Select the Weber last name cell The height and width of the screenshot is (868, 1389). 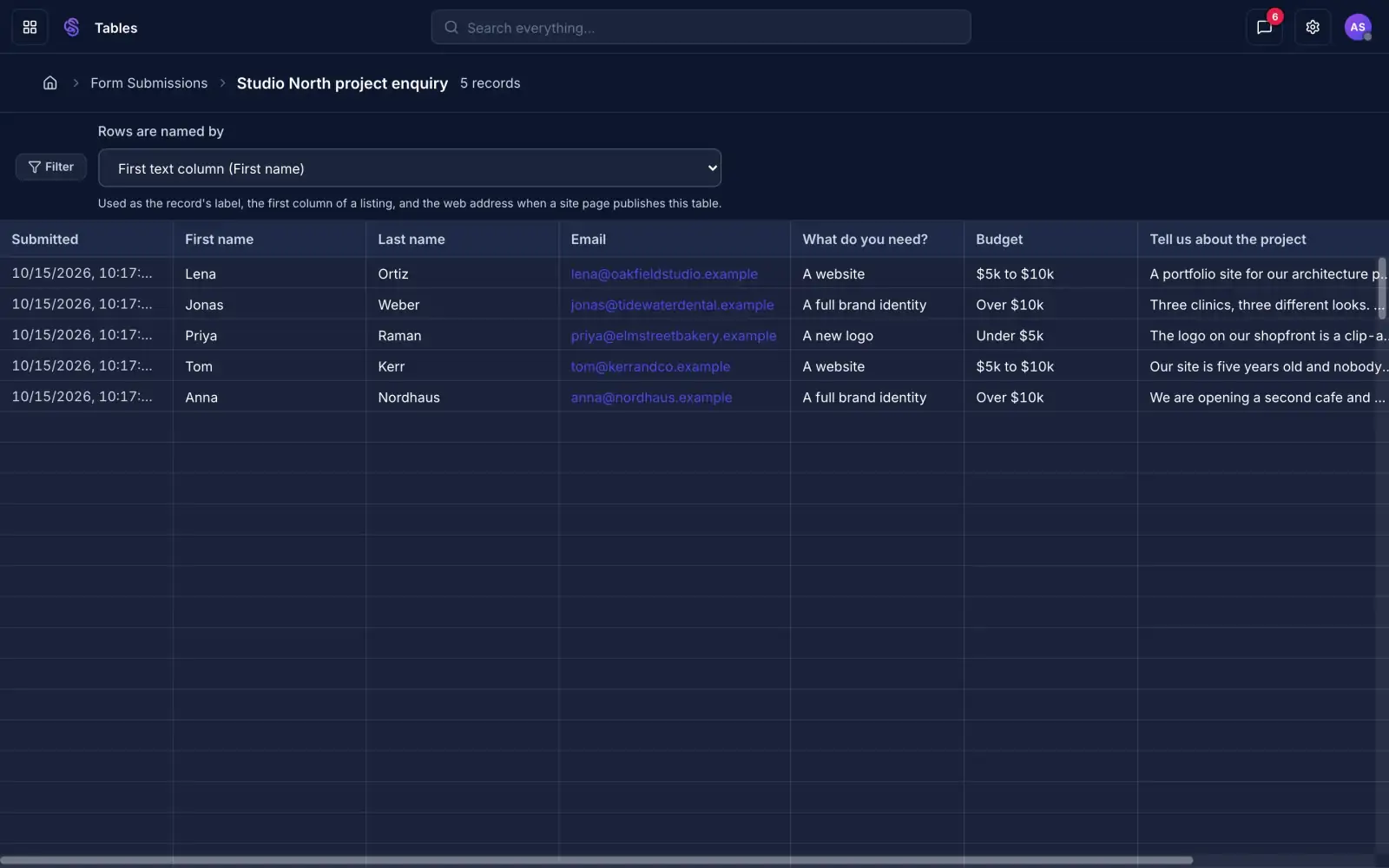click(462, 305)
